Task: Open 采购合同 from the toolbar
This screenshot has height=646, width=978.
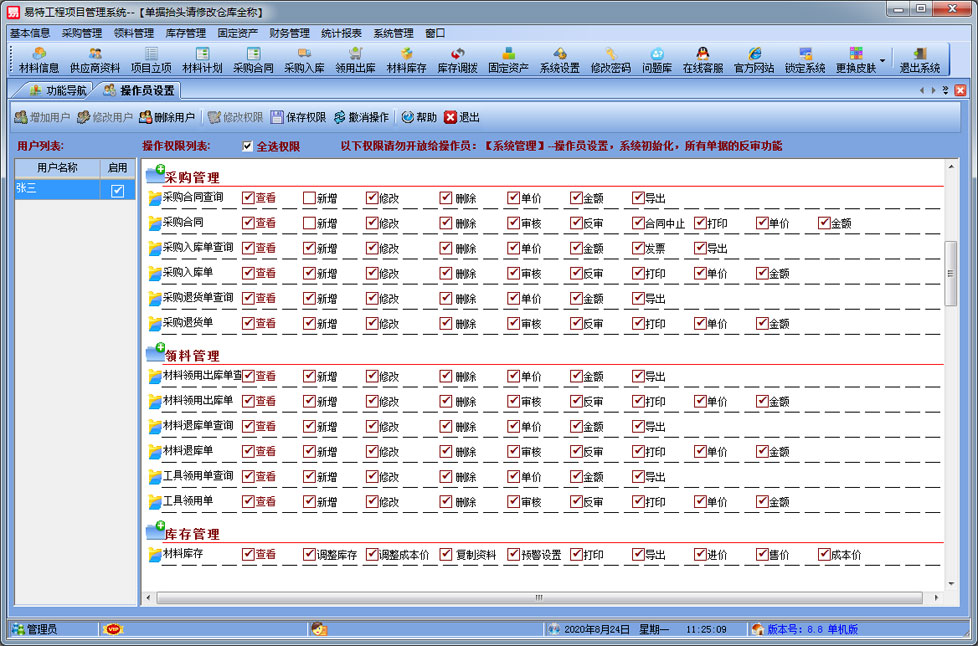Action: (253, 60)
